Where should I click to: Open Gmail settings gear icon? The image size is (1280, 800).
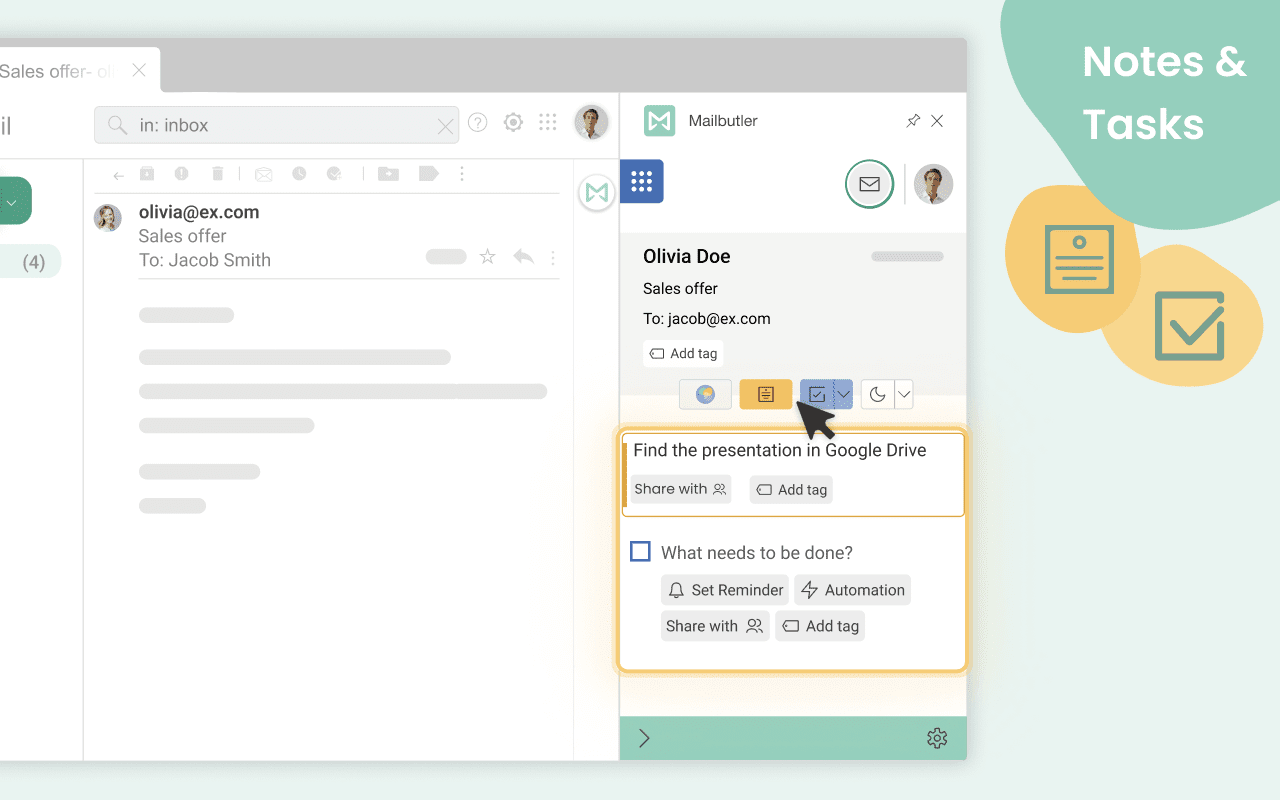tap(513, 123)
